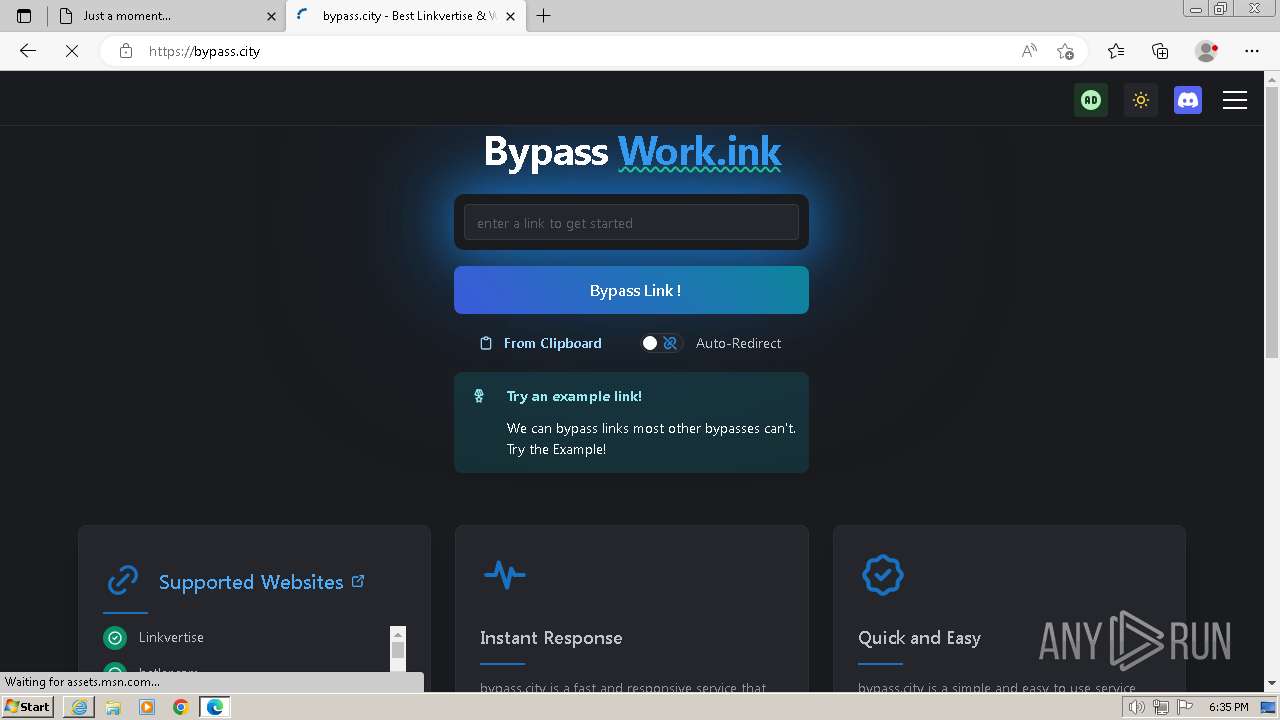Click the 'Try an example link!' box
The image size is (1280, 720).
click(x=631, y=422)
